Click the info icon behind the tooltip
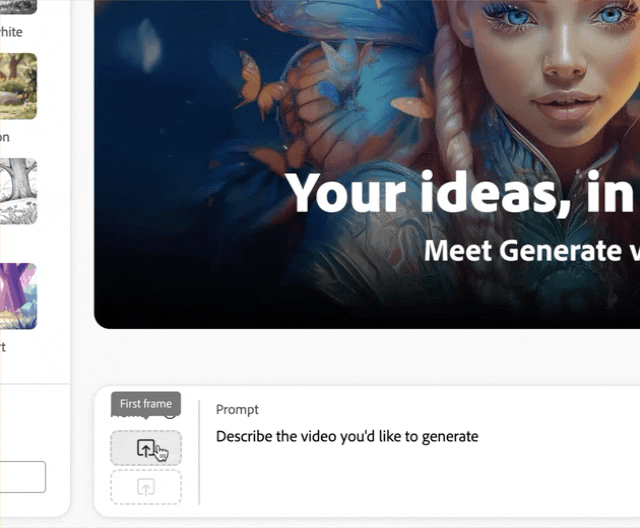This screenshot has width=640, height=528. (x=170, y=416)
